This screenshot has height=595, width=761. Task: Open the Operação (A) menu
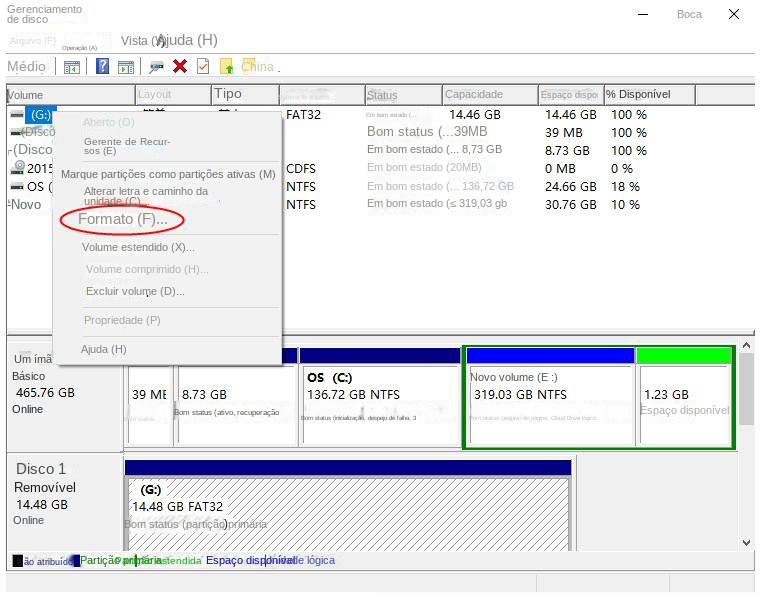(x=80, y=48)
